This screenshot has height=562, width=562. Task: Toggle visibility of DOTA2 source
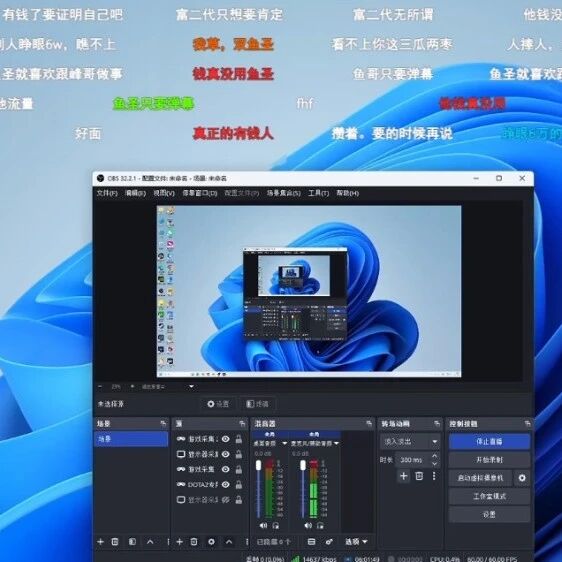225,485
